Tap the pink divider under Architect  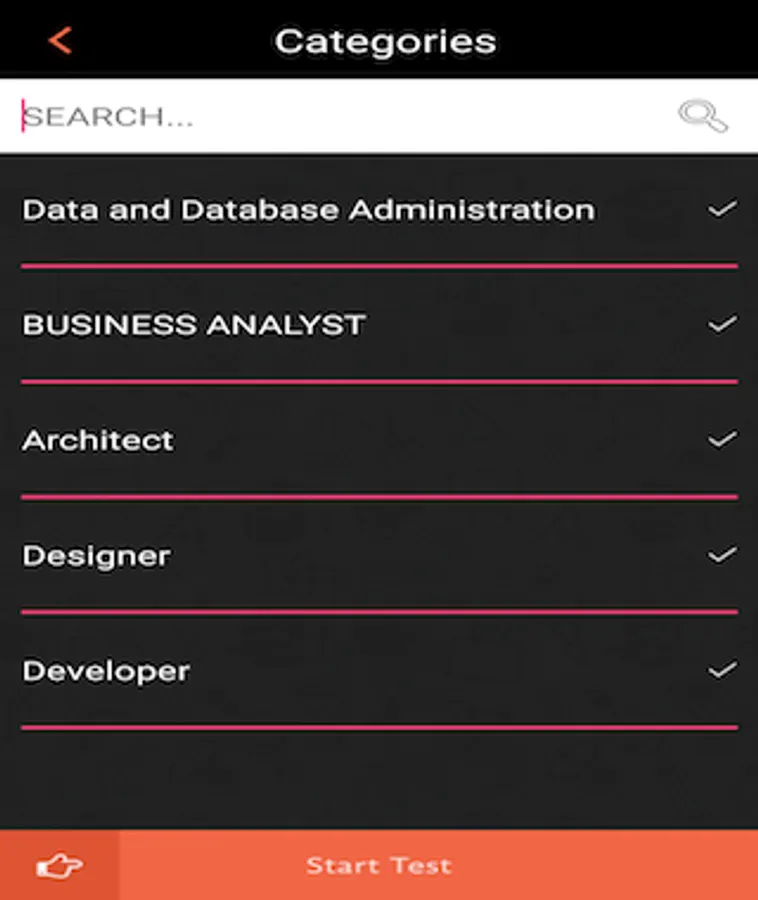point(379,496)
